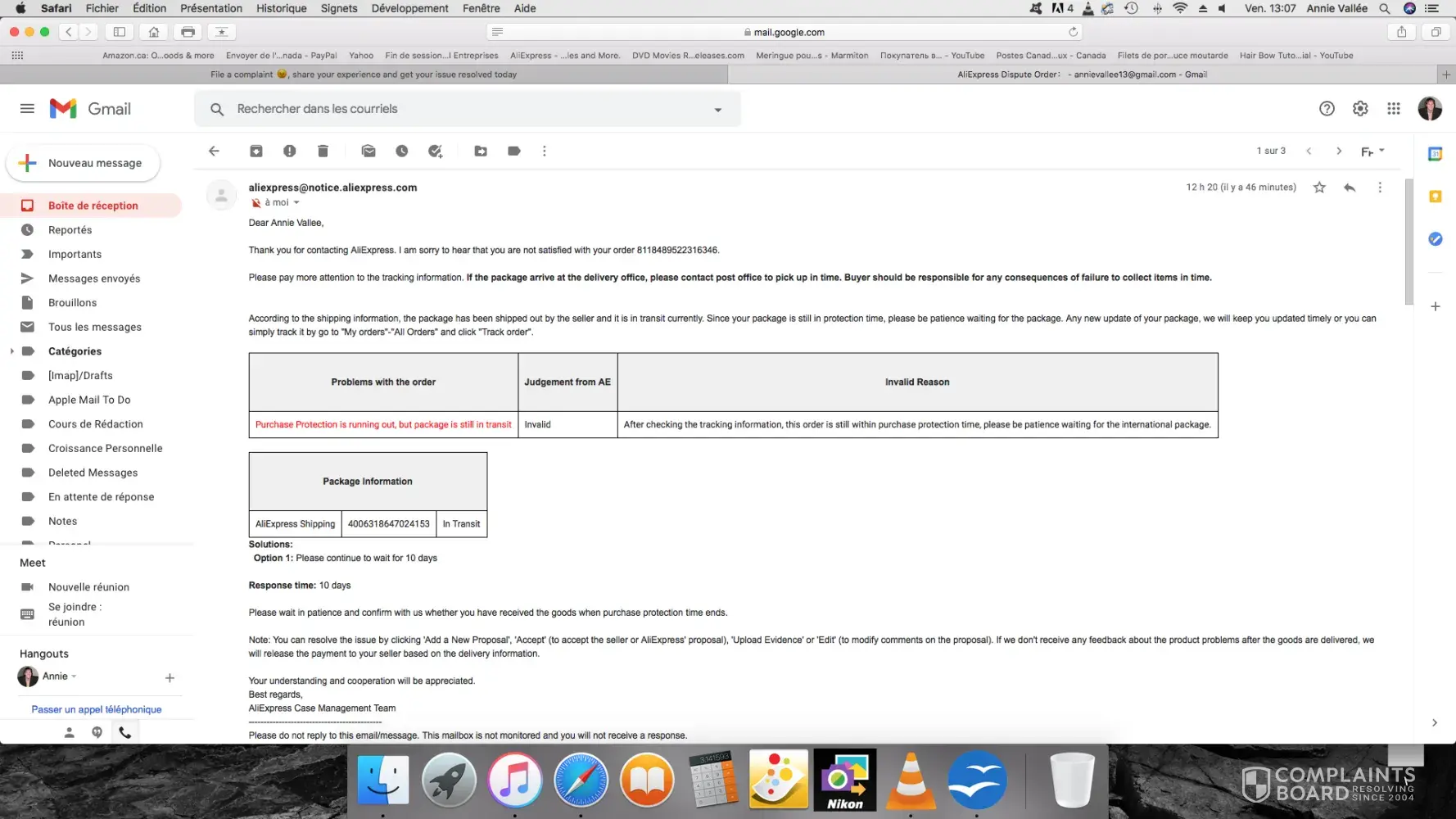Open Gmail settings gear
Screen dimensions: 1456x819
pos(1360,108)
